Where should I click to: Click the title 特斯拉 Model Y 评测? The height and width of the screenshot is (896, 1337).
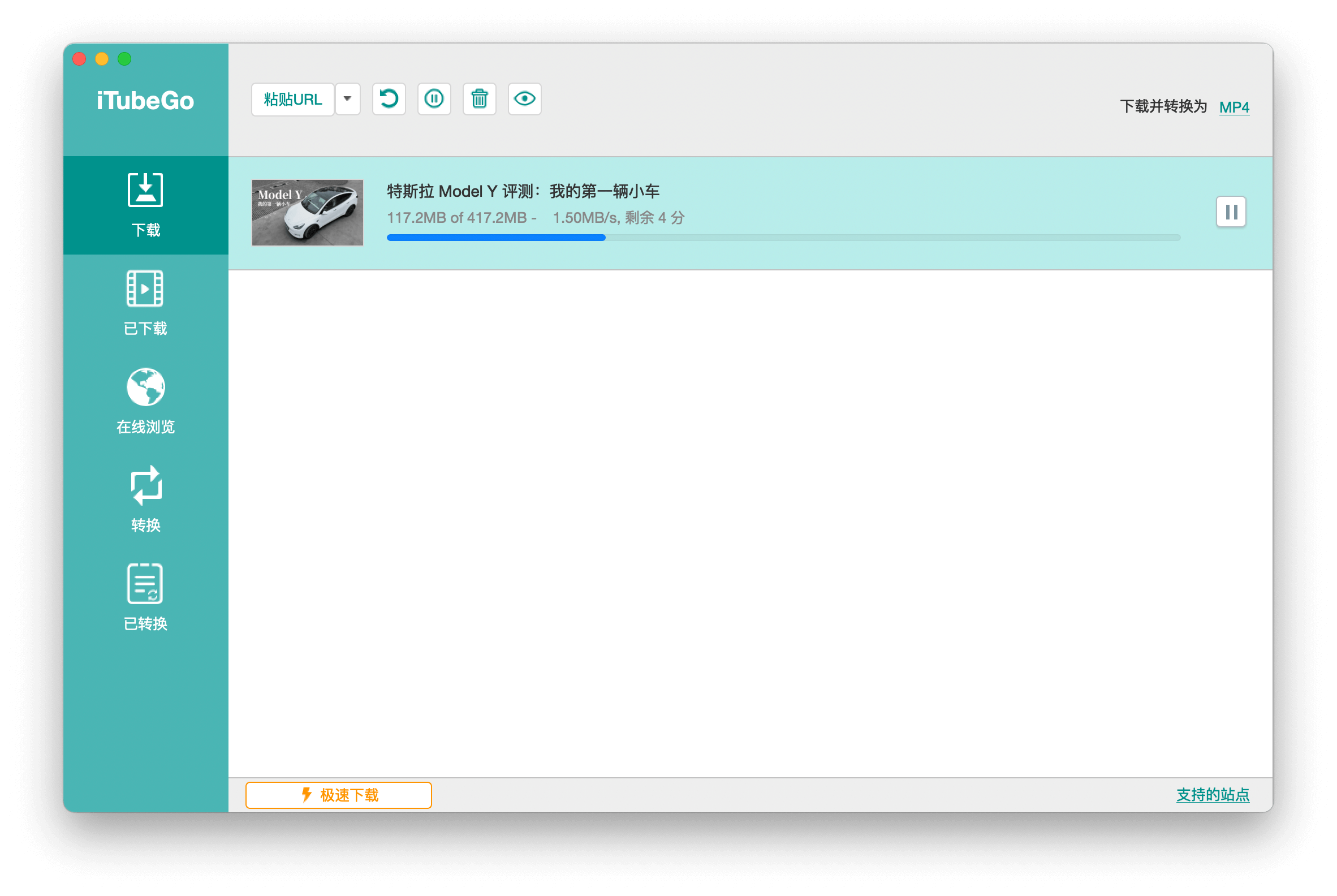tap(523, 191)
